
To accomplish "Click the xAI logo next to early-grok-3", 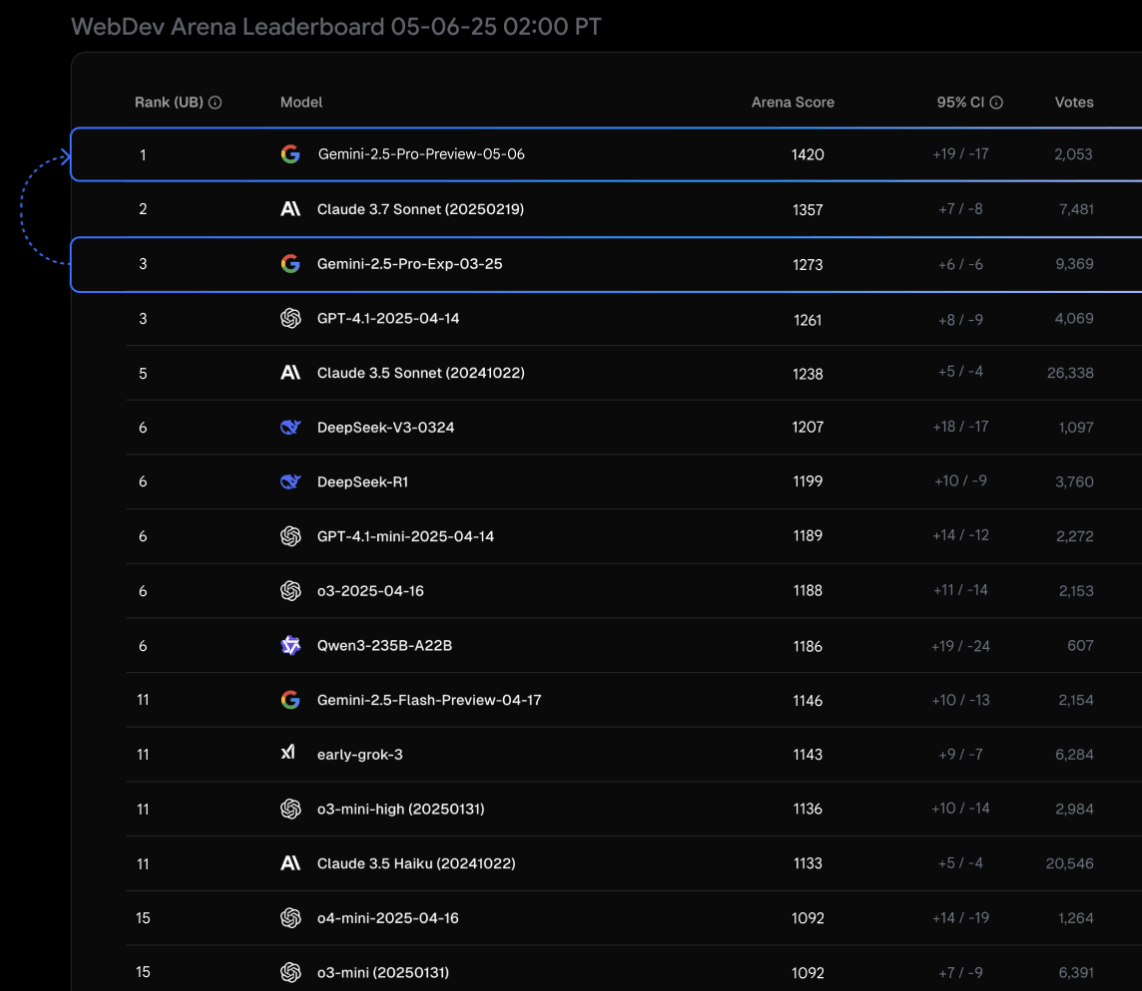I will [x=289, y=754].
